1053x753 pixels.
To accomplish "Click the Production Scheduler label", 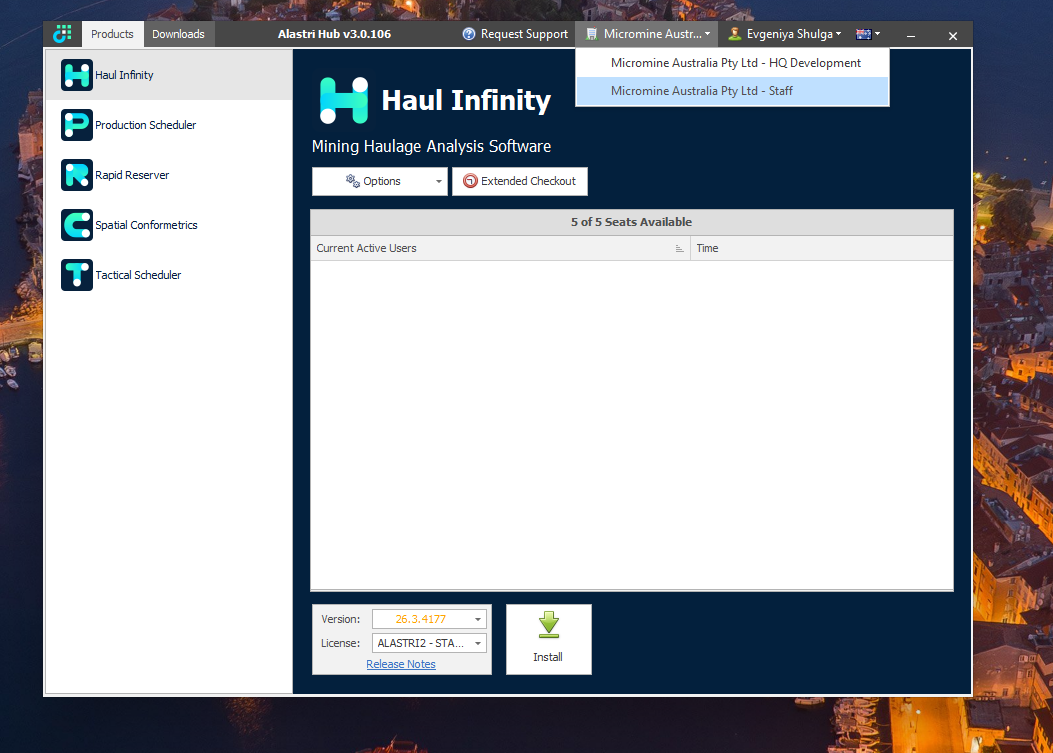I will (146, 125).
